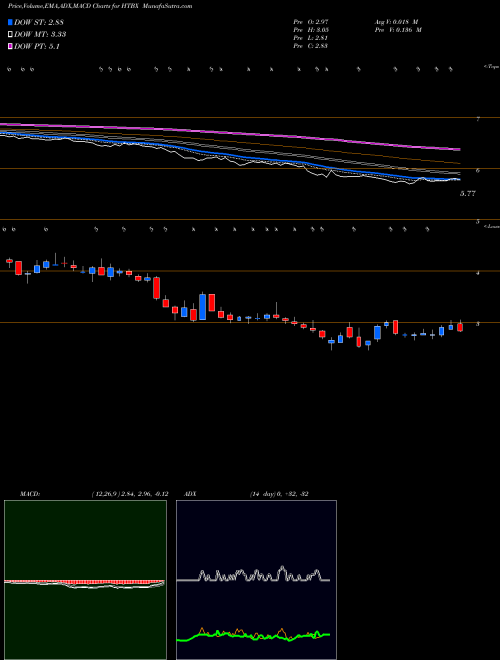Click the price axis label 4
Screen dimensions: 500x660
478,273
